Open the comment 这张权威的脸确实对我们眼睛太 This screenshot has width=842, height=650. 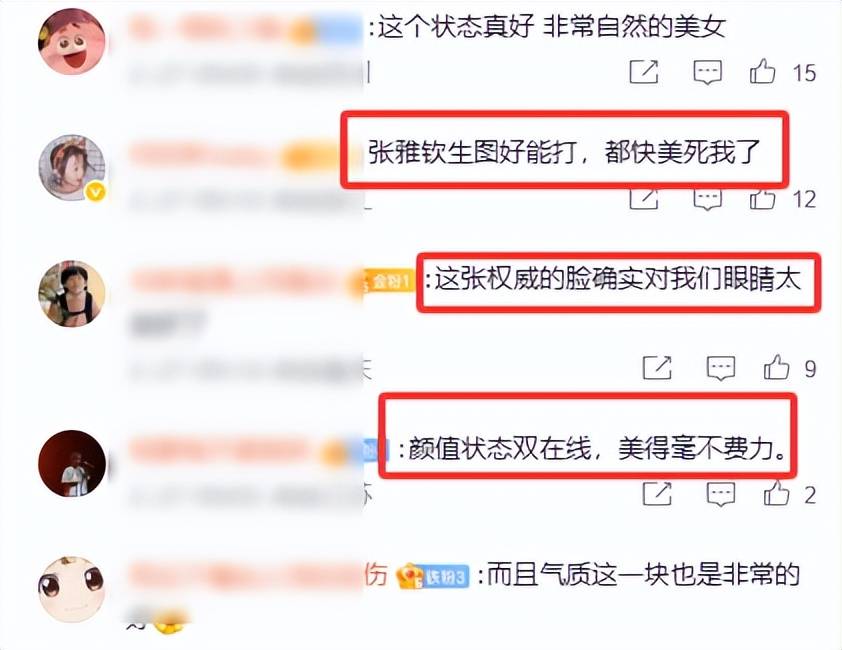point(618,280)
